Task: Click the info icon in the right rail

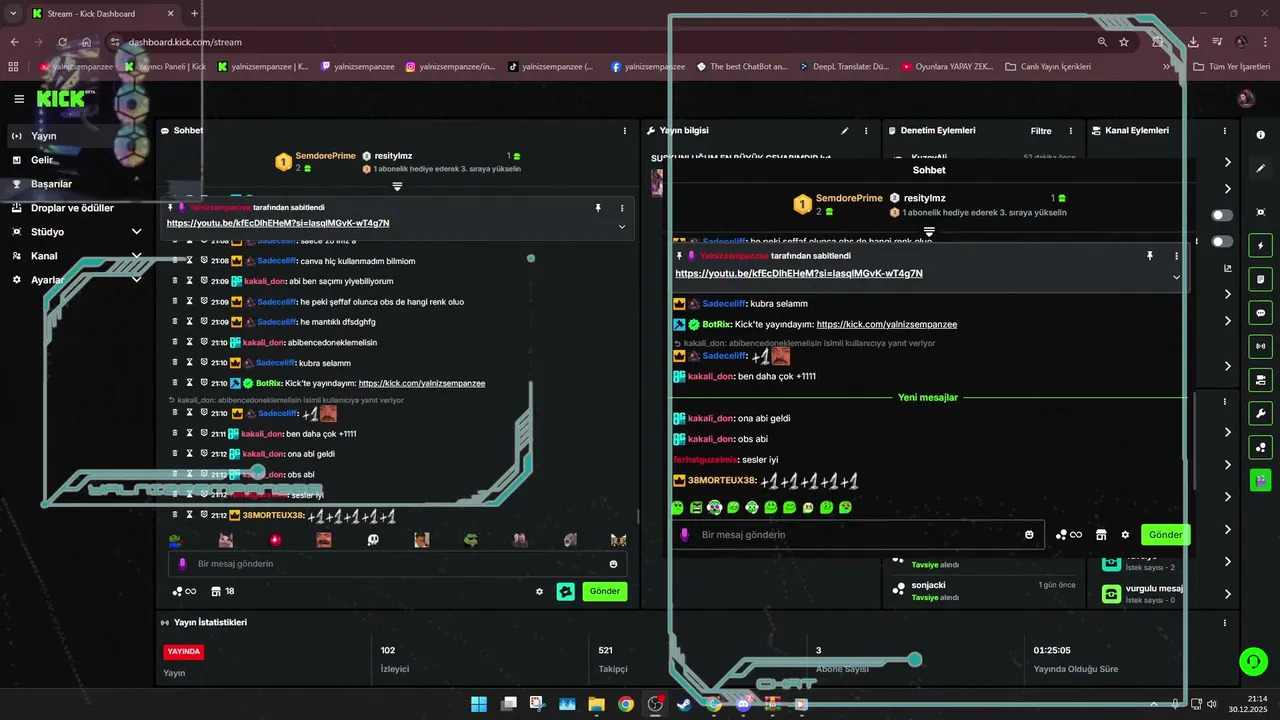Action: 1260,135
